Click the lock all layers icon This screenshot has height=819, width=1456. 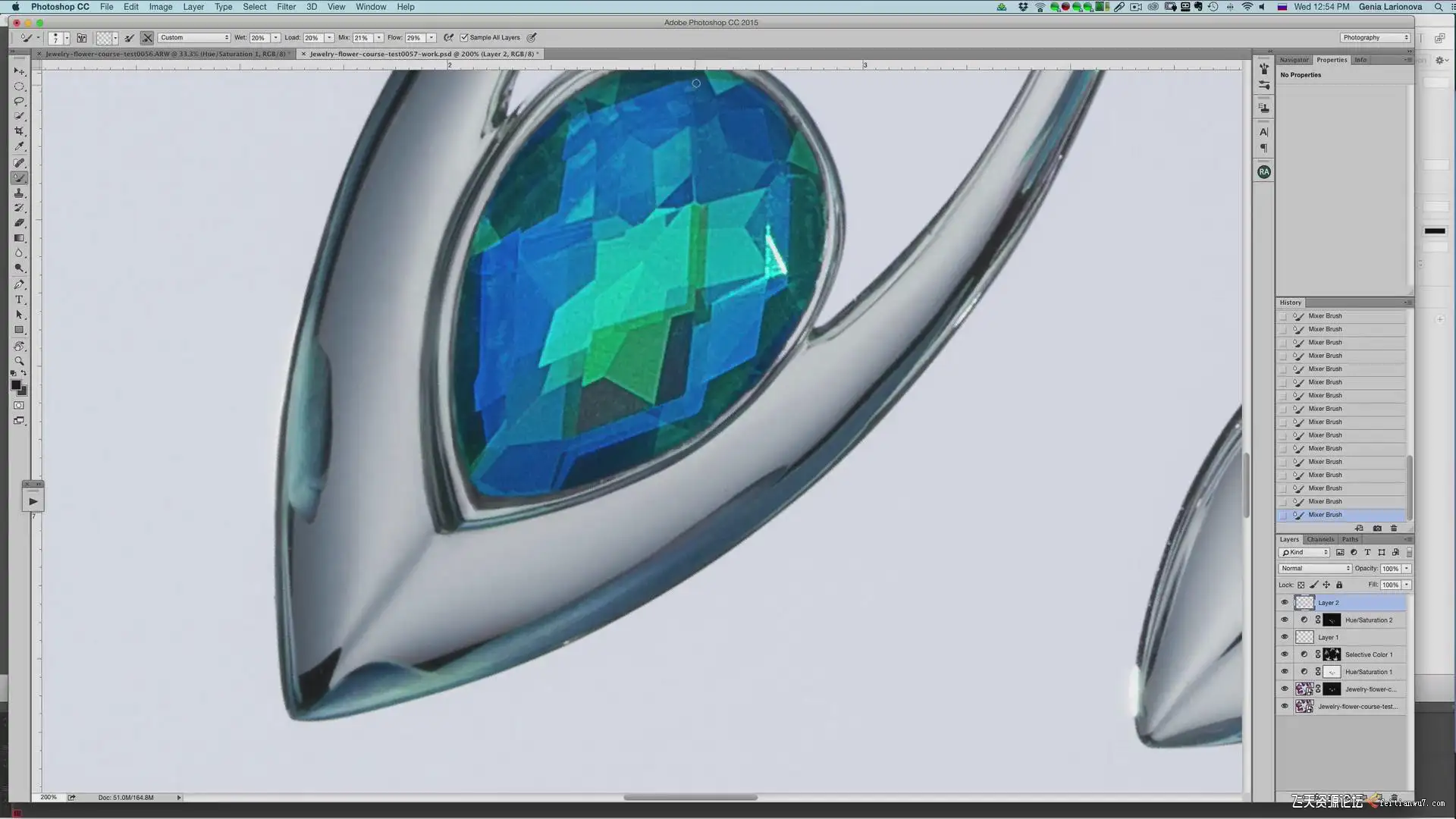[x=1339, y=585]
